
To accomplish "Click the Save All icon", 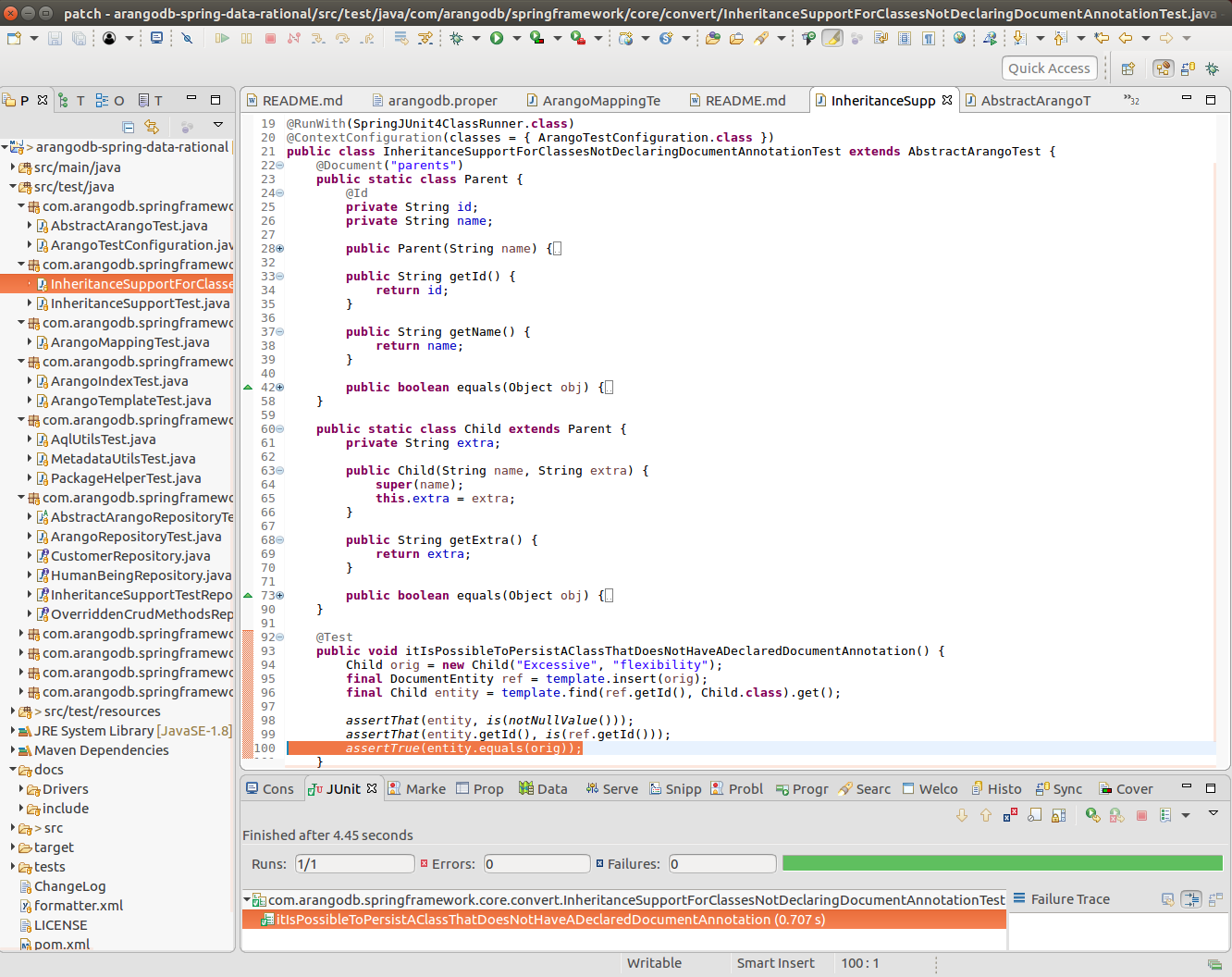I will [79, 38].
